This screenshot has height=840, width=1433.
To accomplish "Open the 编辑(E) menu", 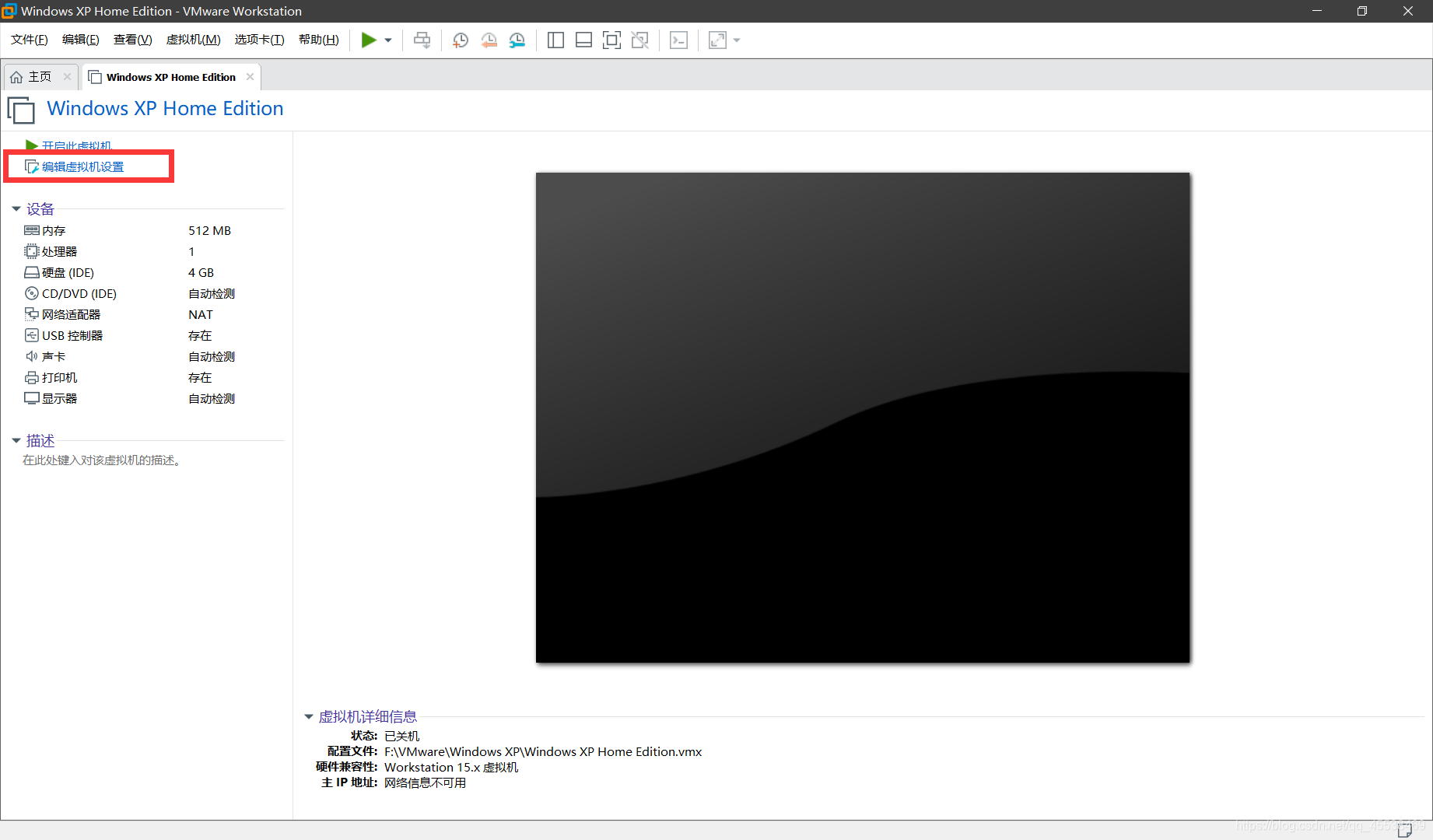I will [80, 40].
